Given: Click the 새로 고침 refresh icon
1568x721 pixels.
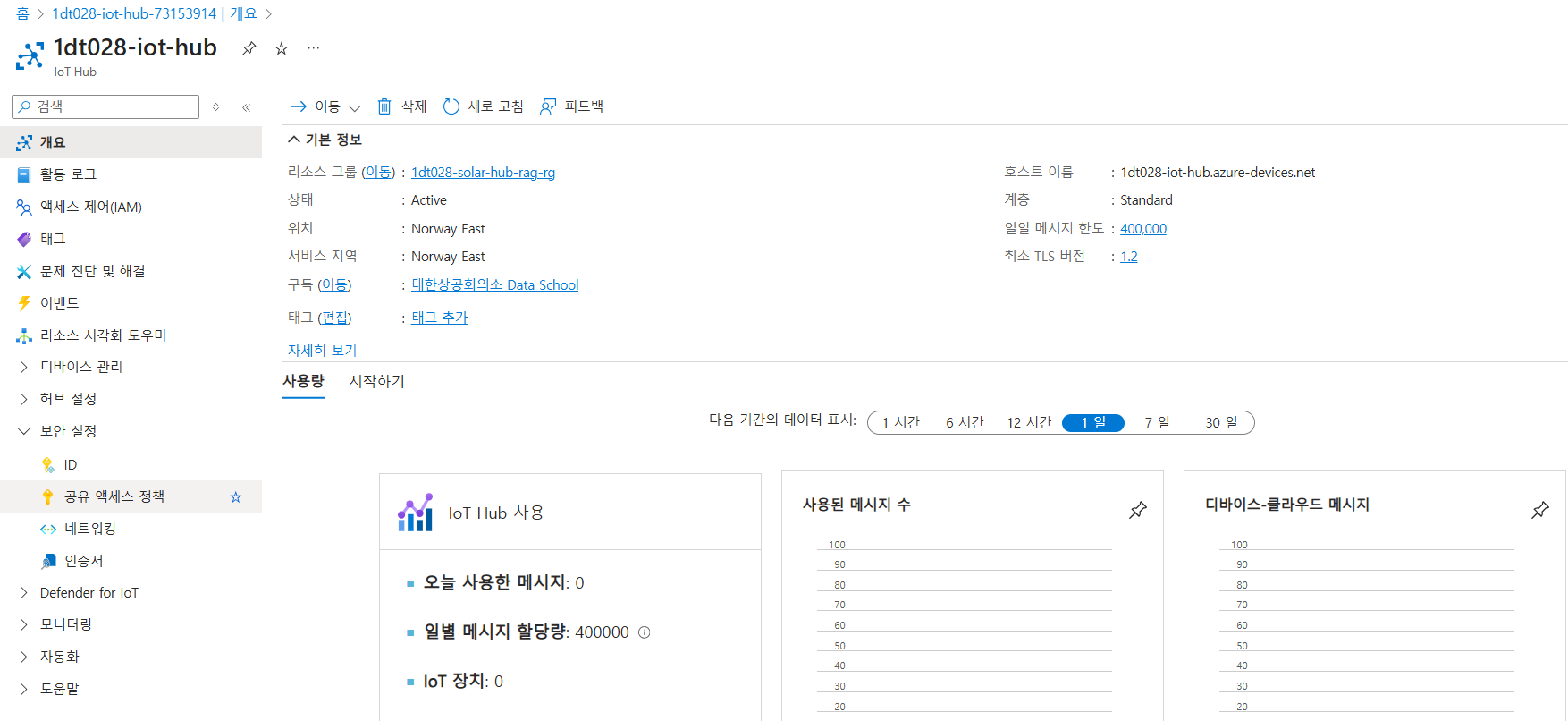Looking at the screenshot, I should pyautogui.click(x=451, y=106).
